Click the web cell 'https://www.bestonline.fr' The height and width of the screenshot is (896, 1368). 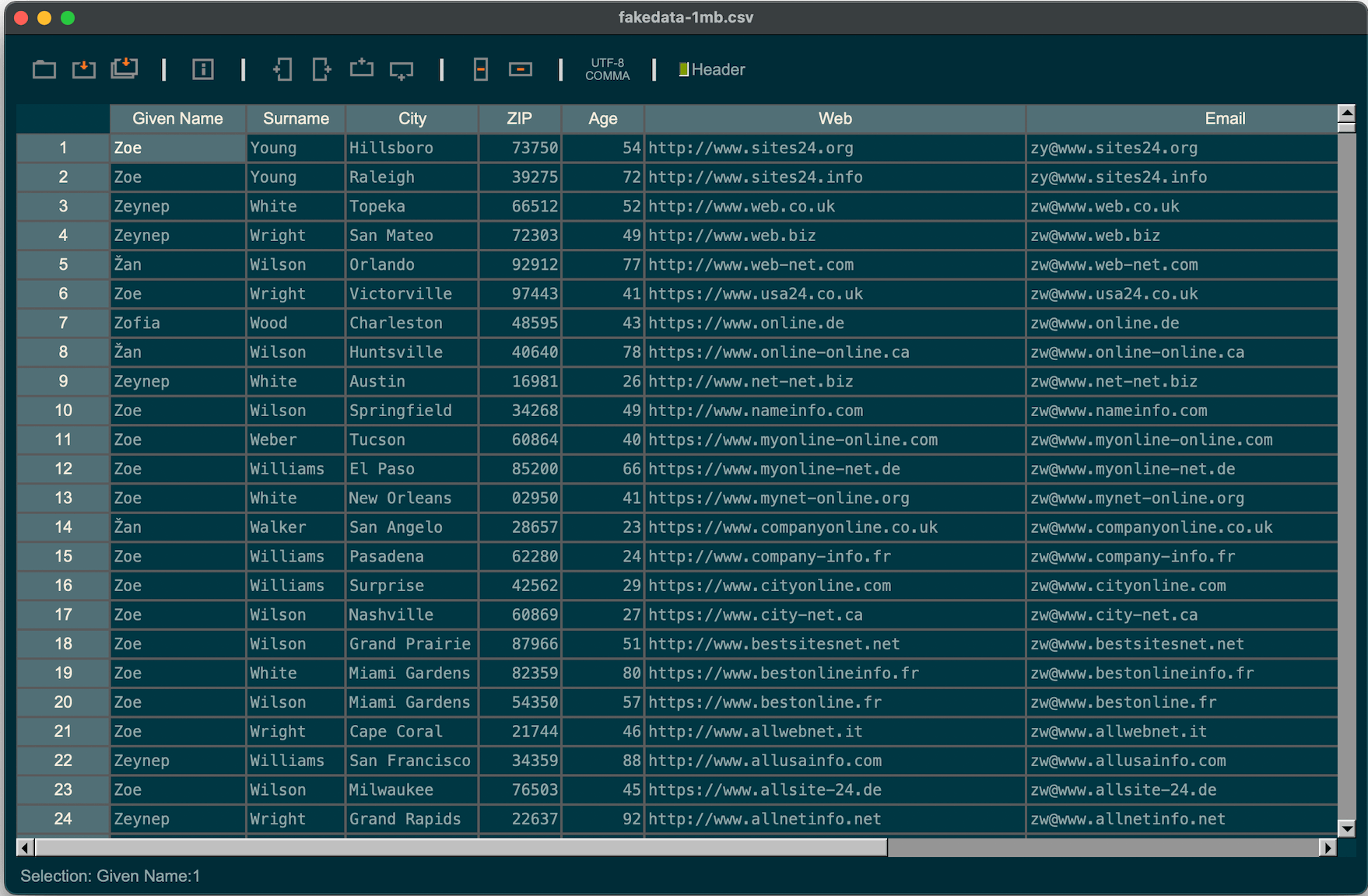(x=835, y=702)
